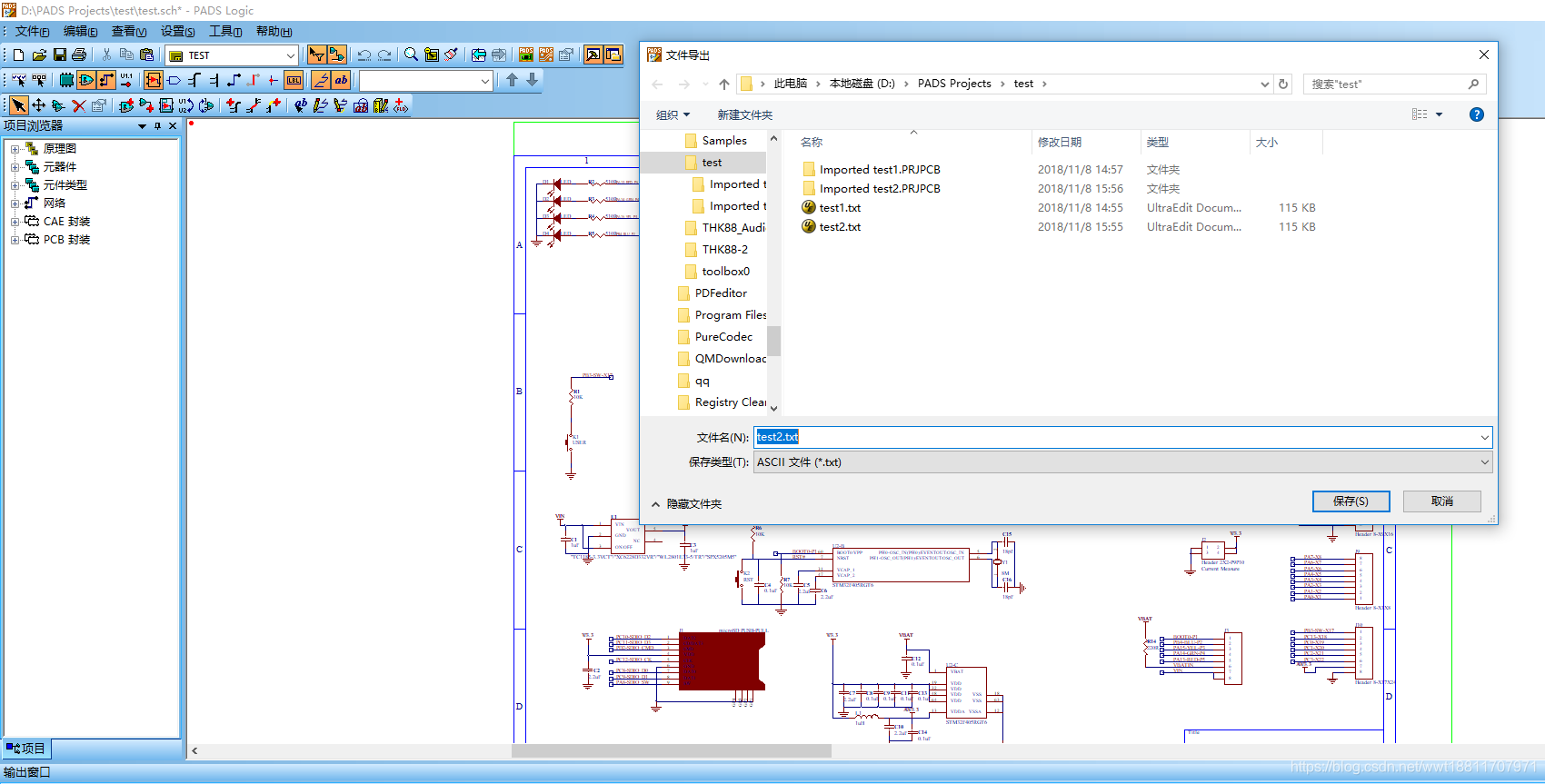Click the schematic horizontal scrollbar thumb
Viewport: 1545px width, 784px height.
pyautogui.click(x=671, y=751)
